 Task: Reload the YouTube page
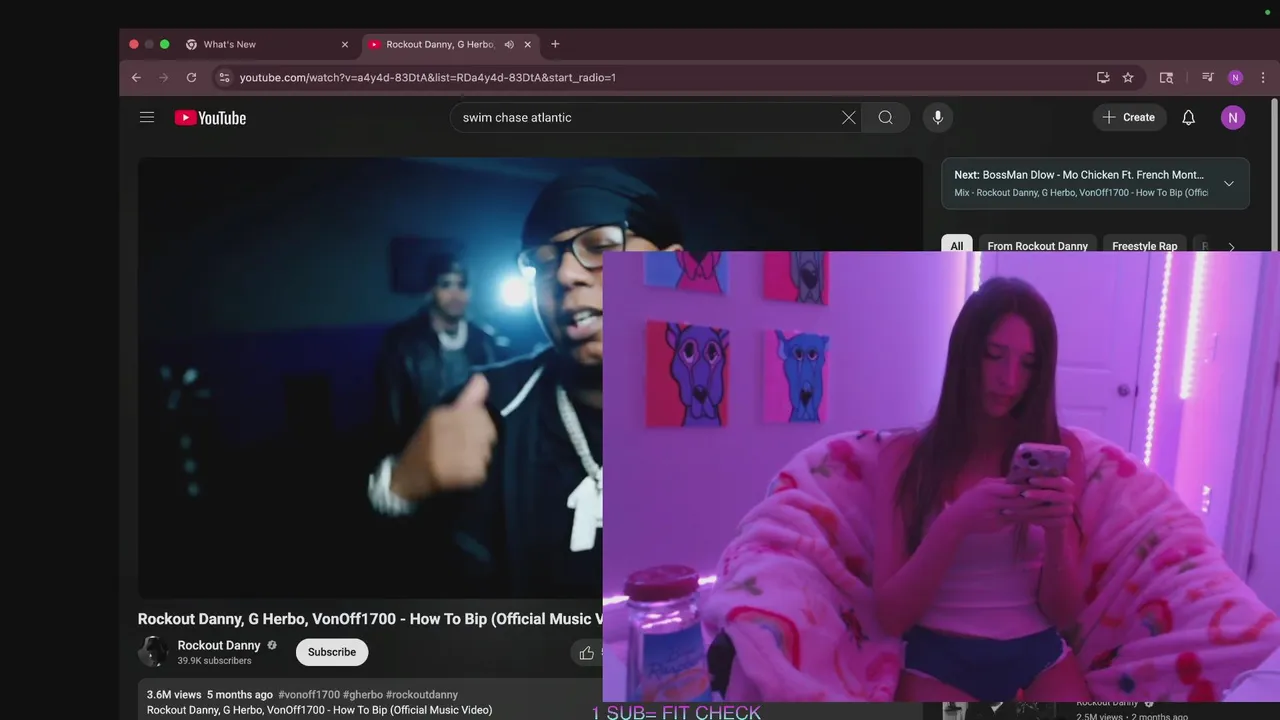coord(191,77)
